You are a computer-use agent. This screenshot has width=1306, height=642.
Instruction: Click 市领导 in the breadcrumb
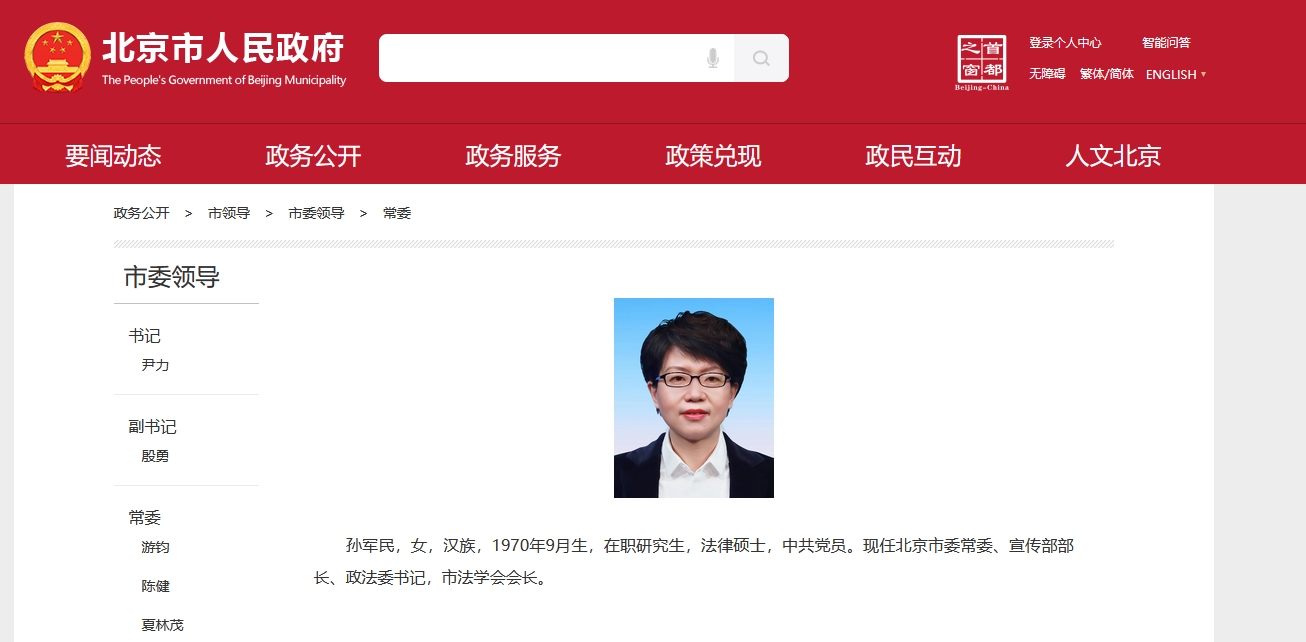(x=229, y=213)
